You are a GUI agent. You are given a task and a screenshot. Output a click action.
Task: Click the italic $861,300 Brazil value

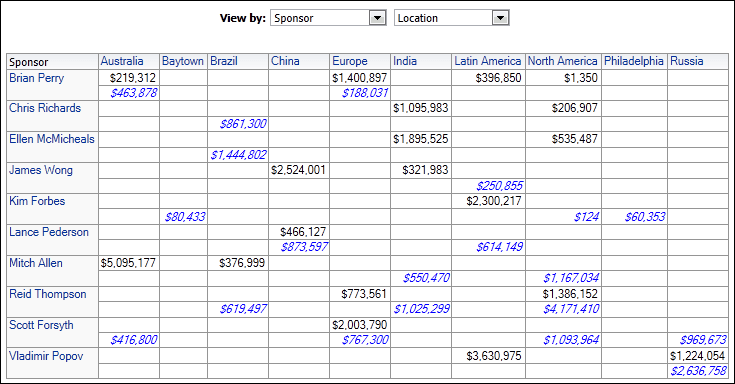[243, 124]
